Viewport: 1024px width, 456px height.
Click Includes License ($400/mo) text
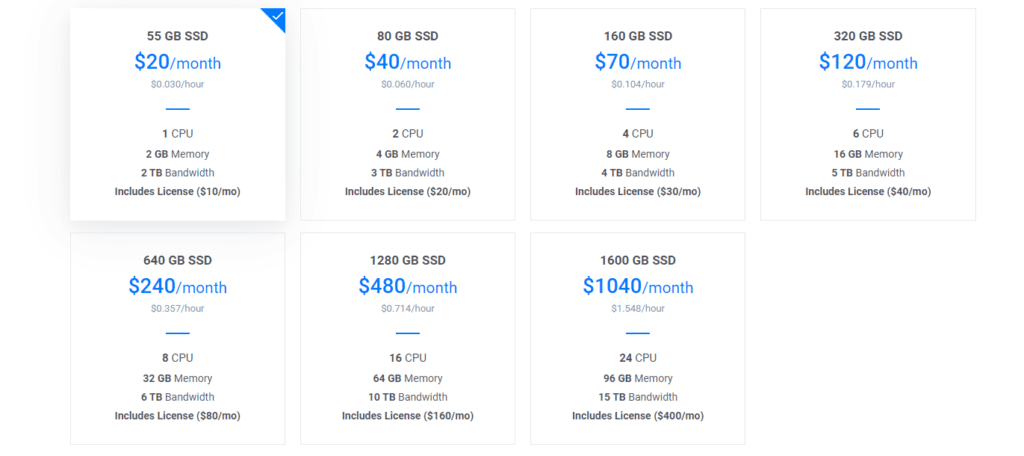637,415
